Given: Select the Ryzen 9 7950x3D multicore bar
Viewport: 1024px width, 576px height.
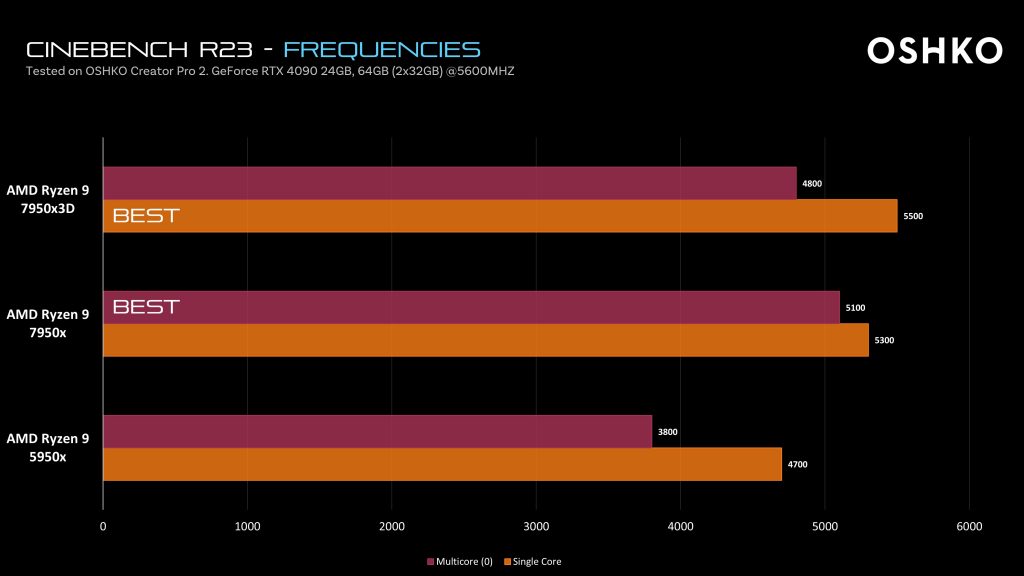Looking at the screenshot, I should (x=450, y=183).
